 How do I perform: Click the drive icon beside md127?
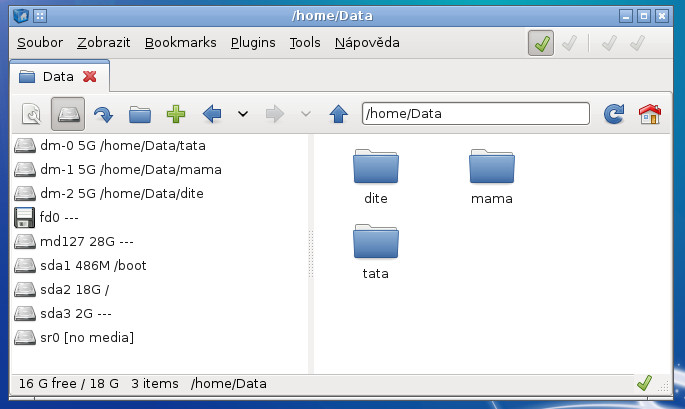click(x=24, y=241)
